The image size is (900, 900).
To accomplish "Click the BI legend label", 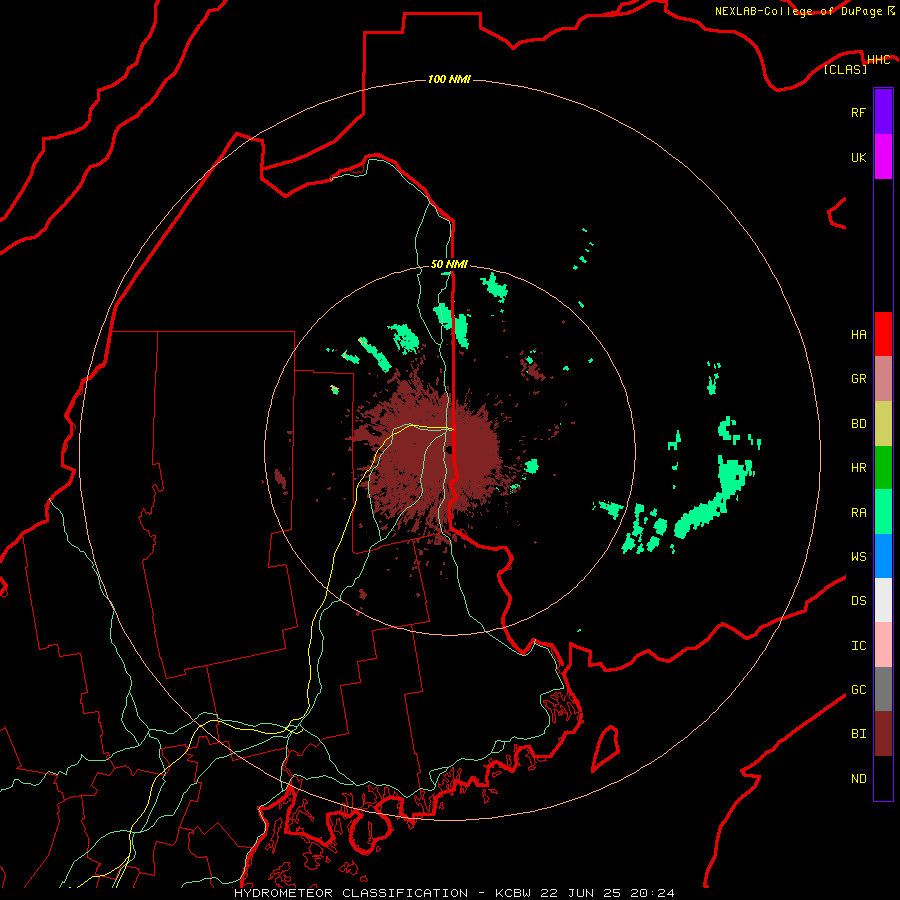I will point(858,734).
